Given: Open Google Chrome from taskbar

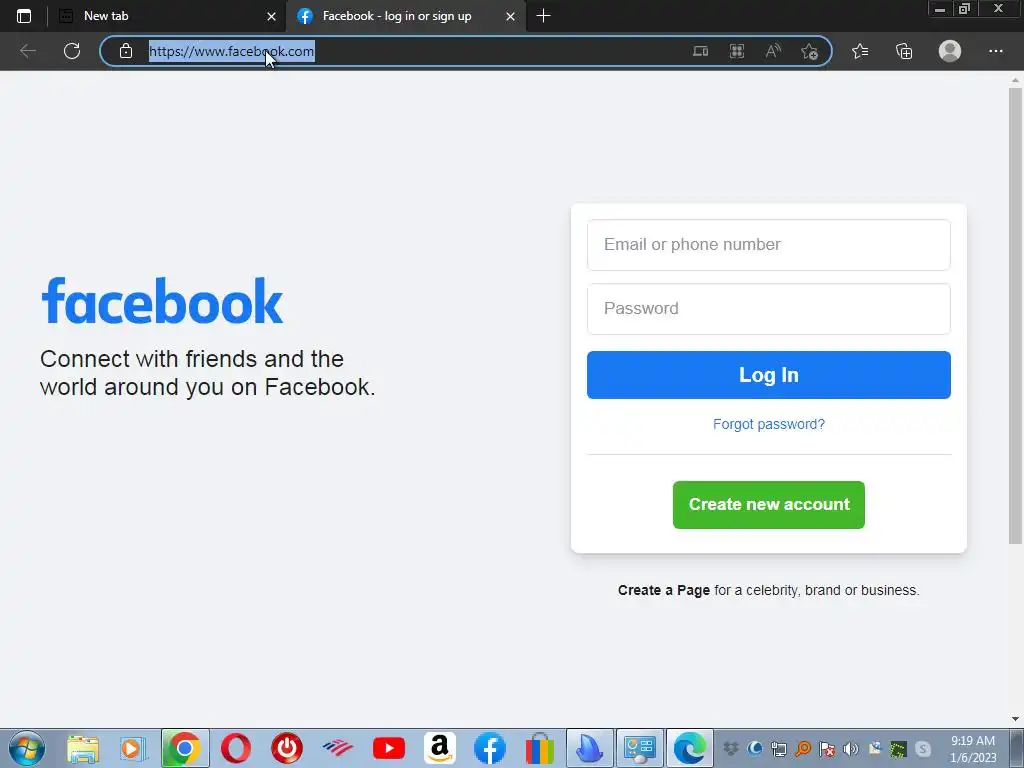Looking at the screenshot, I should click(185, 748).
